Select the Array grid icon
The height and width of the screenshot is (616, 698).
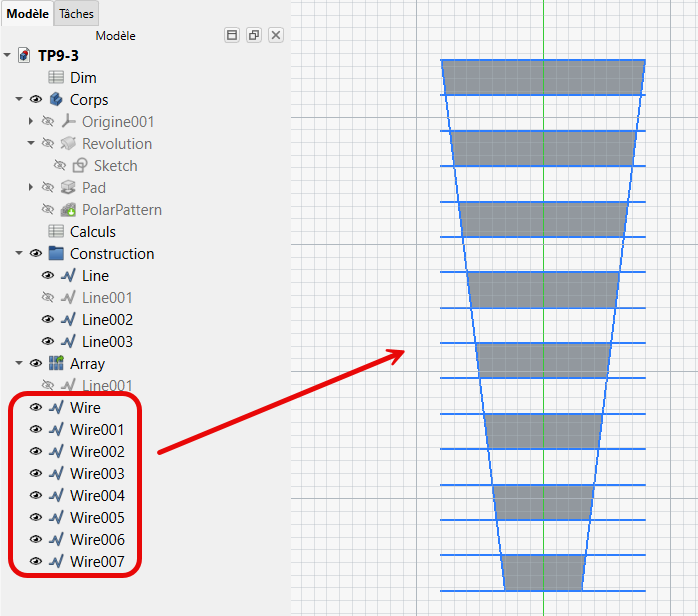point(56,364)
